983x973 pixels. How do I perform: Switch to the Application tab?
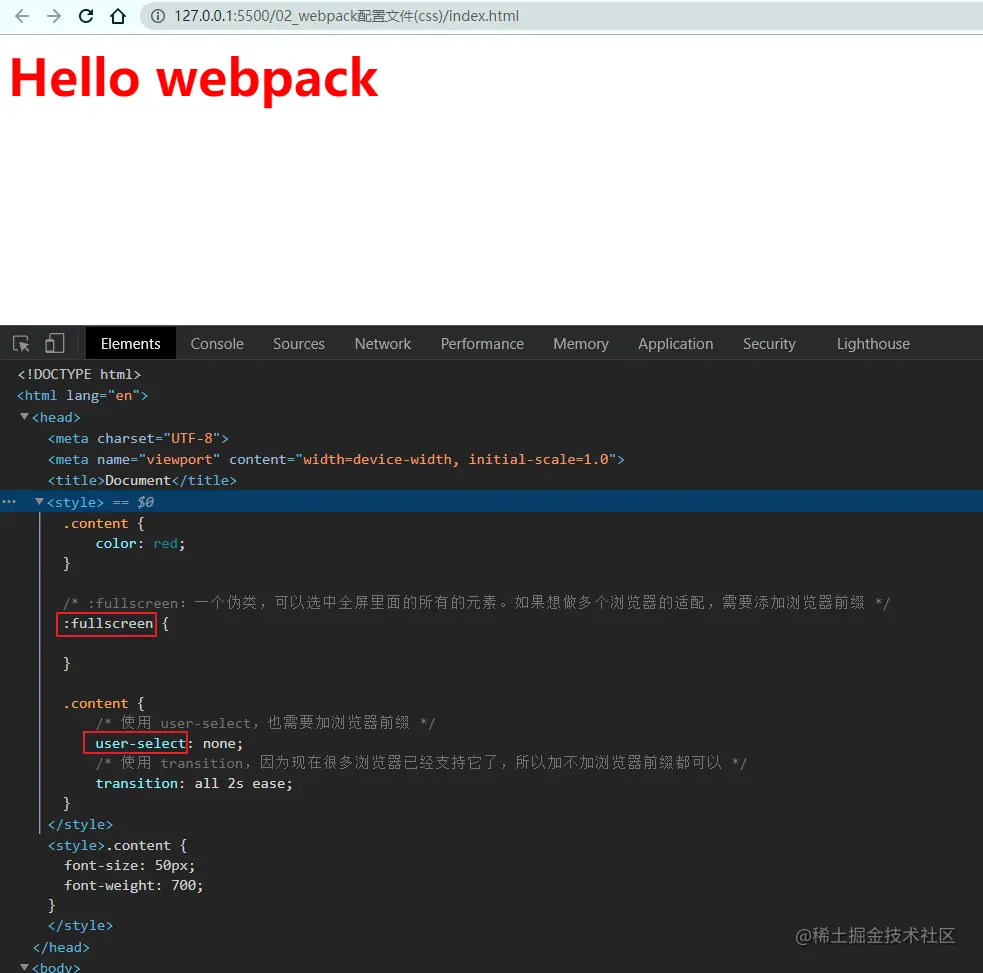675,344
